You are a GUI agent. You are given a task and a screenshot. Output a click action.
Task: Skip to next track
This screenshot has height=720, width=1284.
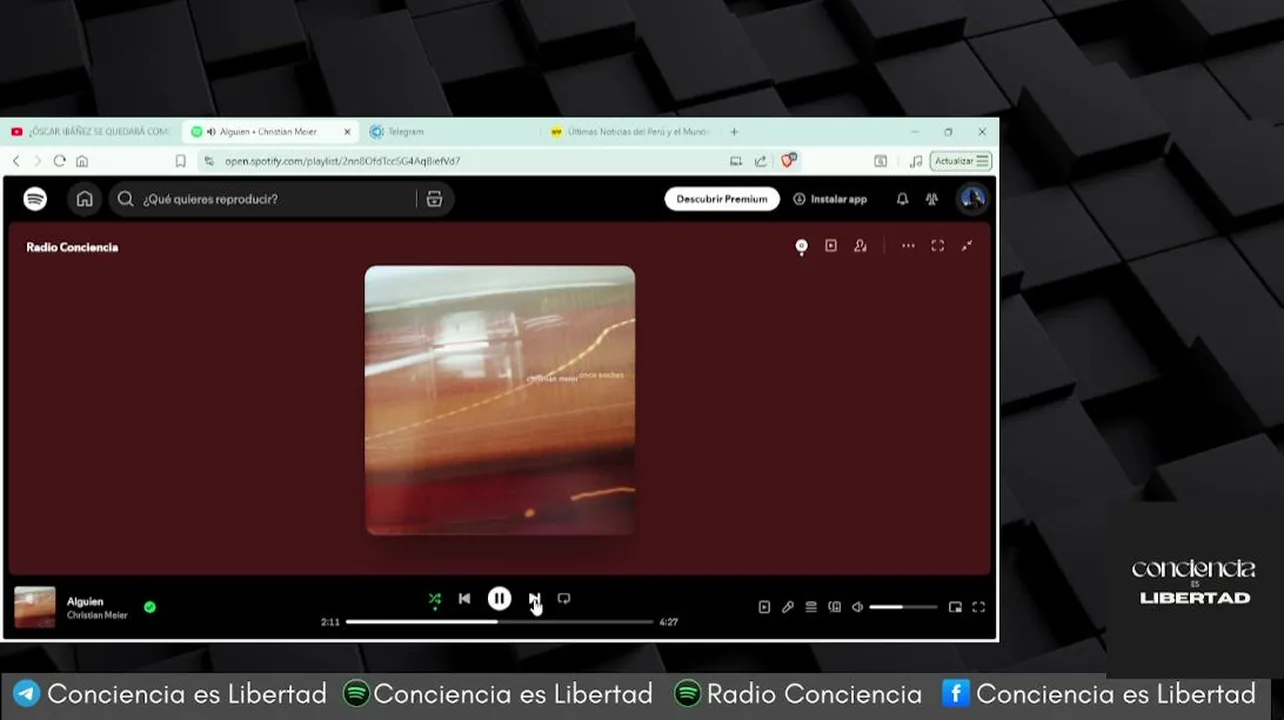click(x=534, y=599)
